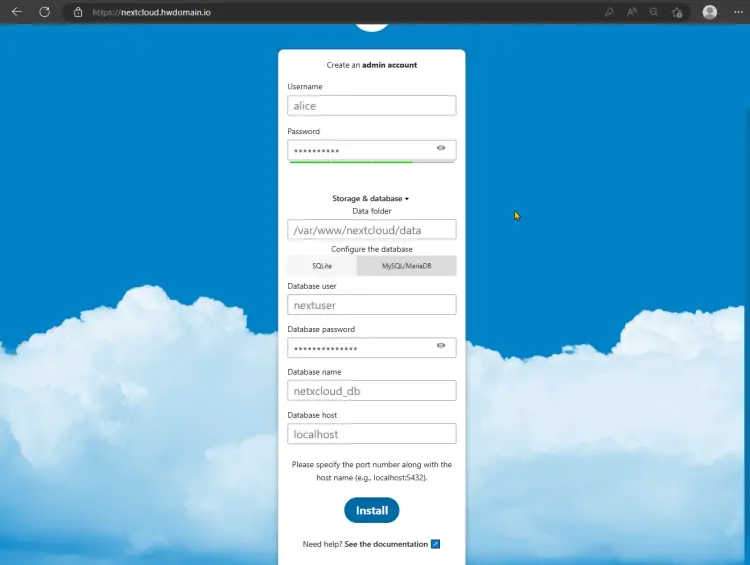
Task: Collapse the Storage & database section
Action: tap(371, 199)
